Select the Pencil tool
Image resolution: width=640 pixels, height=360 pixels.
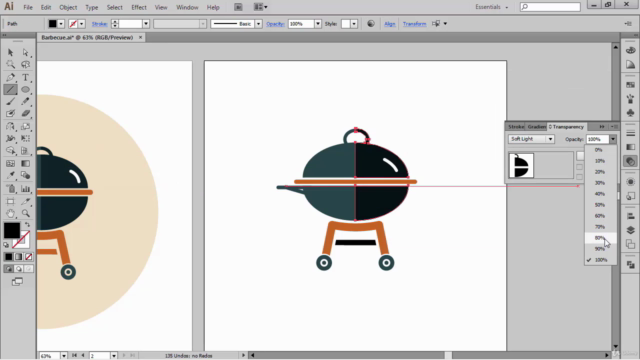26,101
